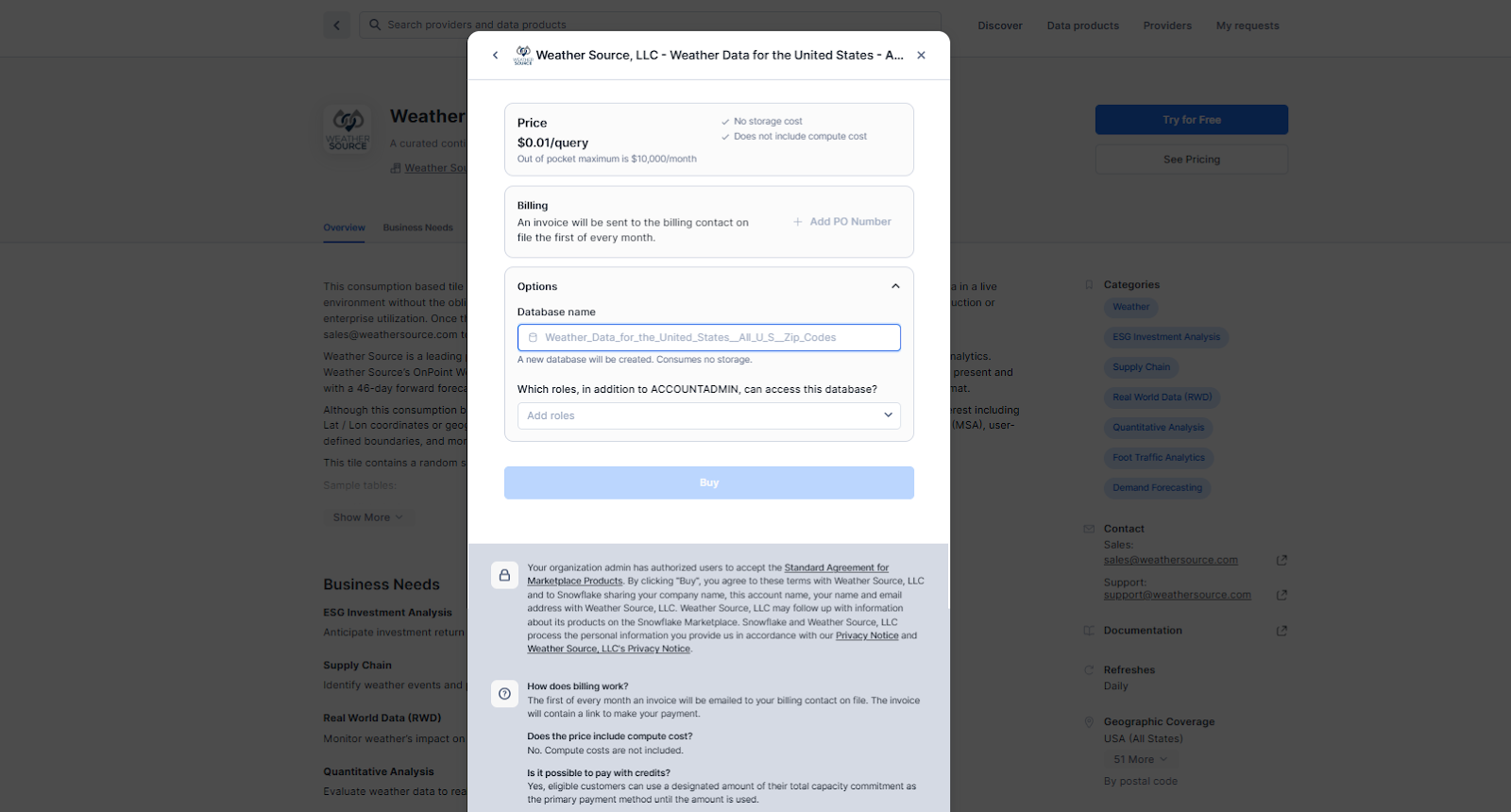Click the page back arrow beside search bar

tap(336, 25)
